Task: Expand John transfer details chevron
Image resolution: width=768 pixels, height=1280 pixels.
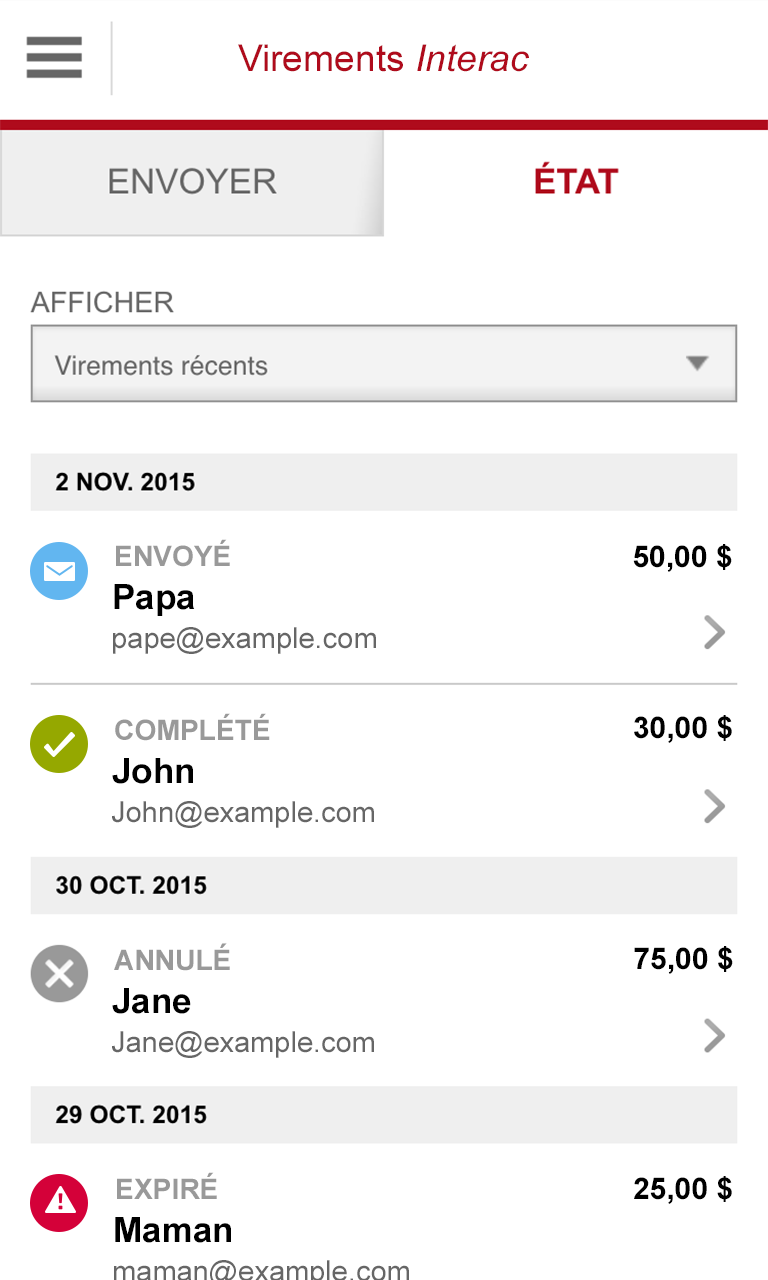Action: click(714, 806)
